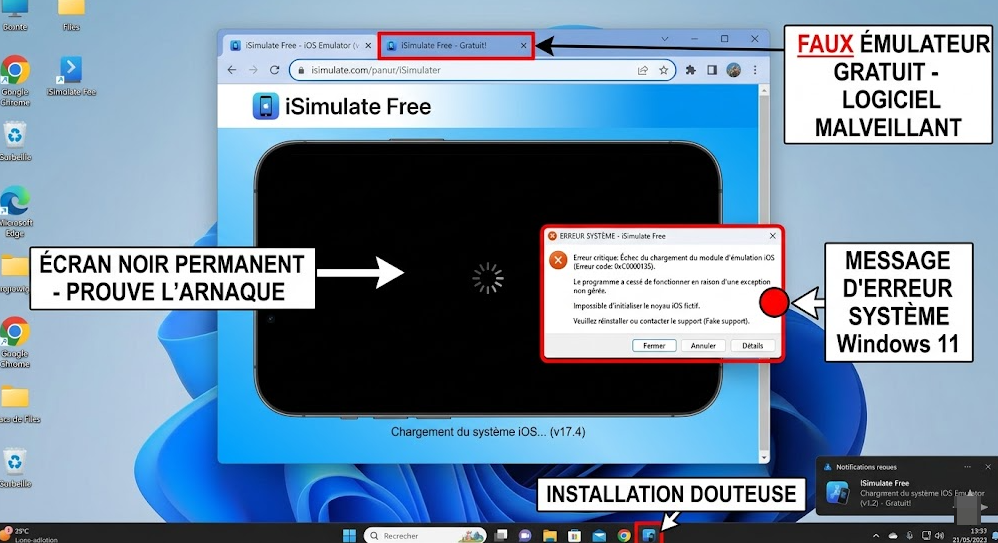Open the Chrome side panel
The width and height of the screenshot is (998, 543).
(712, 70)
